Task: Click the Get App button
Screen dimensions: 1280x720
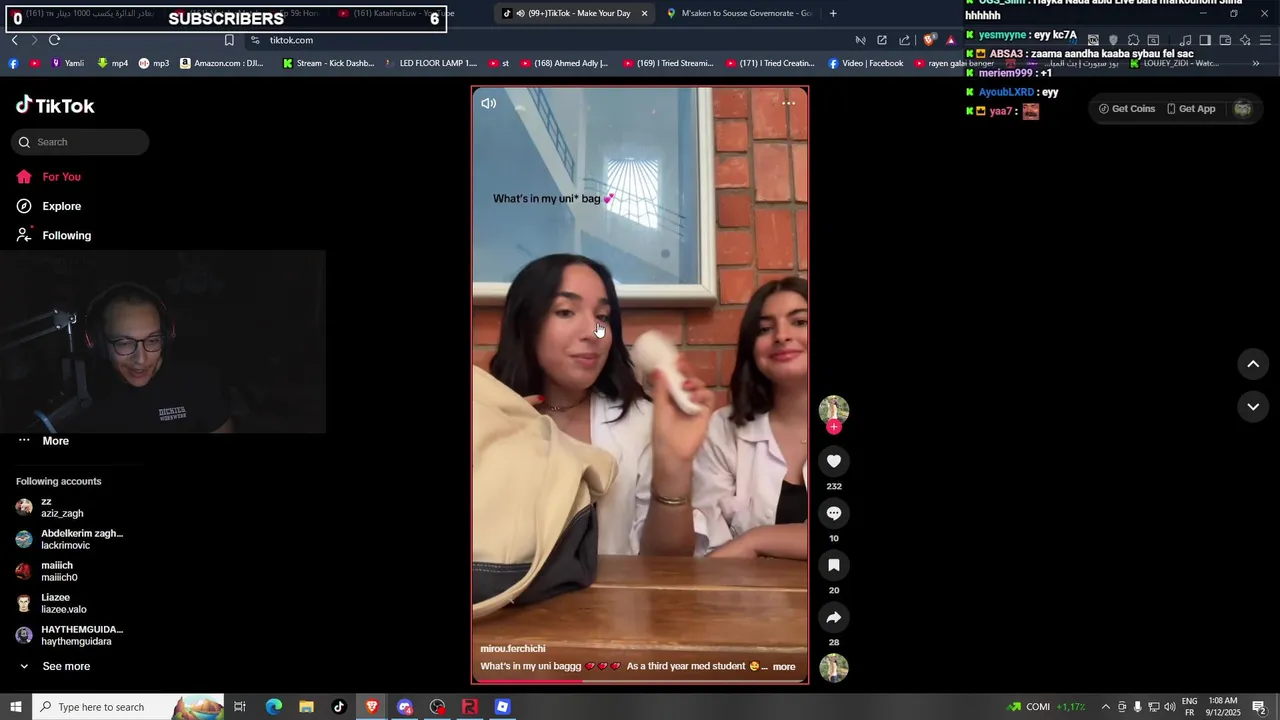Action: pyautogui.click(x=1191, y=109)
